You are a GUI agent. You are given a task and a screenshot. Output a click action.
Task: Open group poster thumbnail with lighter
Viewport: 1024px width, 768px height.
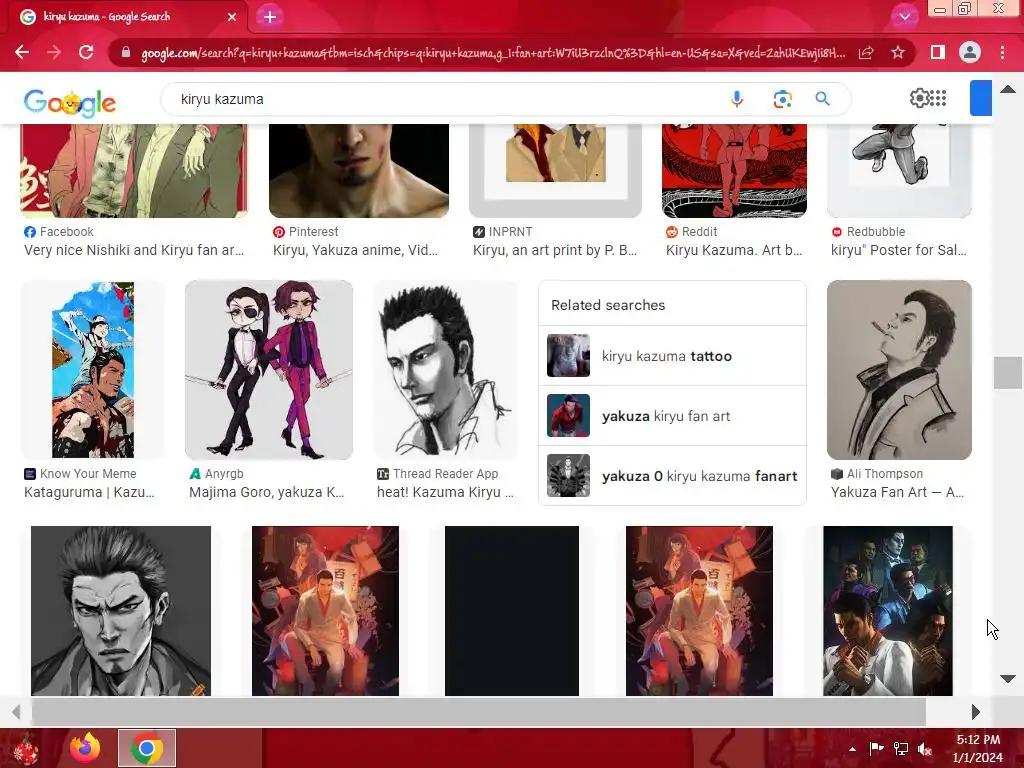pyautogui.click(x=888, y=611)
